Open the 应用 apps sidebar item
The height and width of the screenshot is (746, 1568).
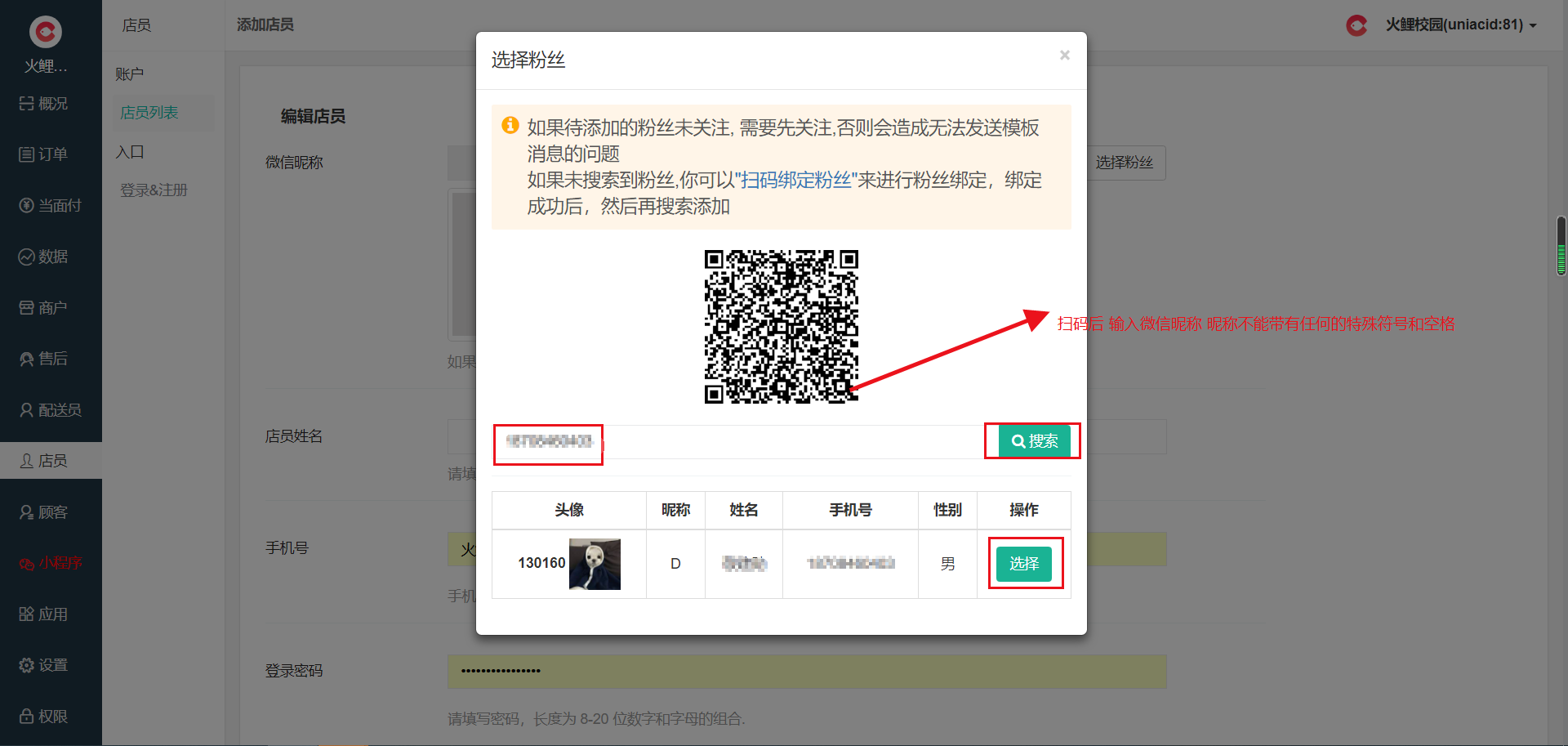point(43,614)
